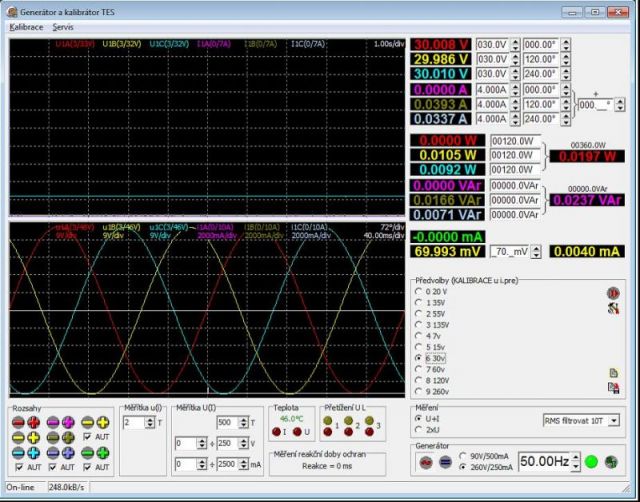Click the Reakce = 0 ms text
The width and height of the screenshot is (640, 502).
click(327, 466)
